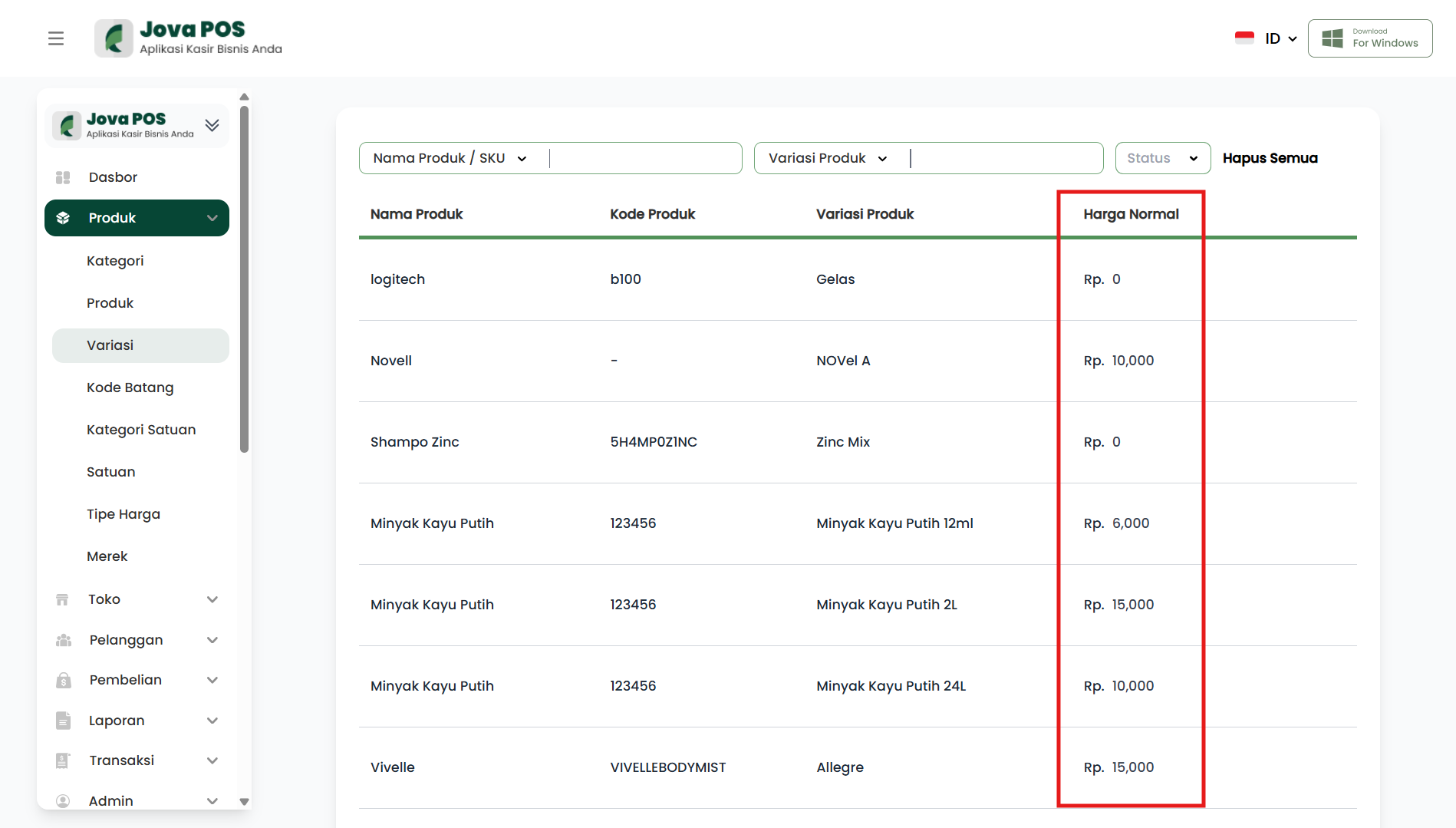Collapse the sidebar with double-chevron icon
This screenshot has height=828, width=1456.
(x=212, y=125)
